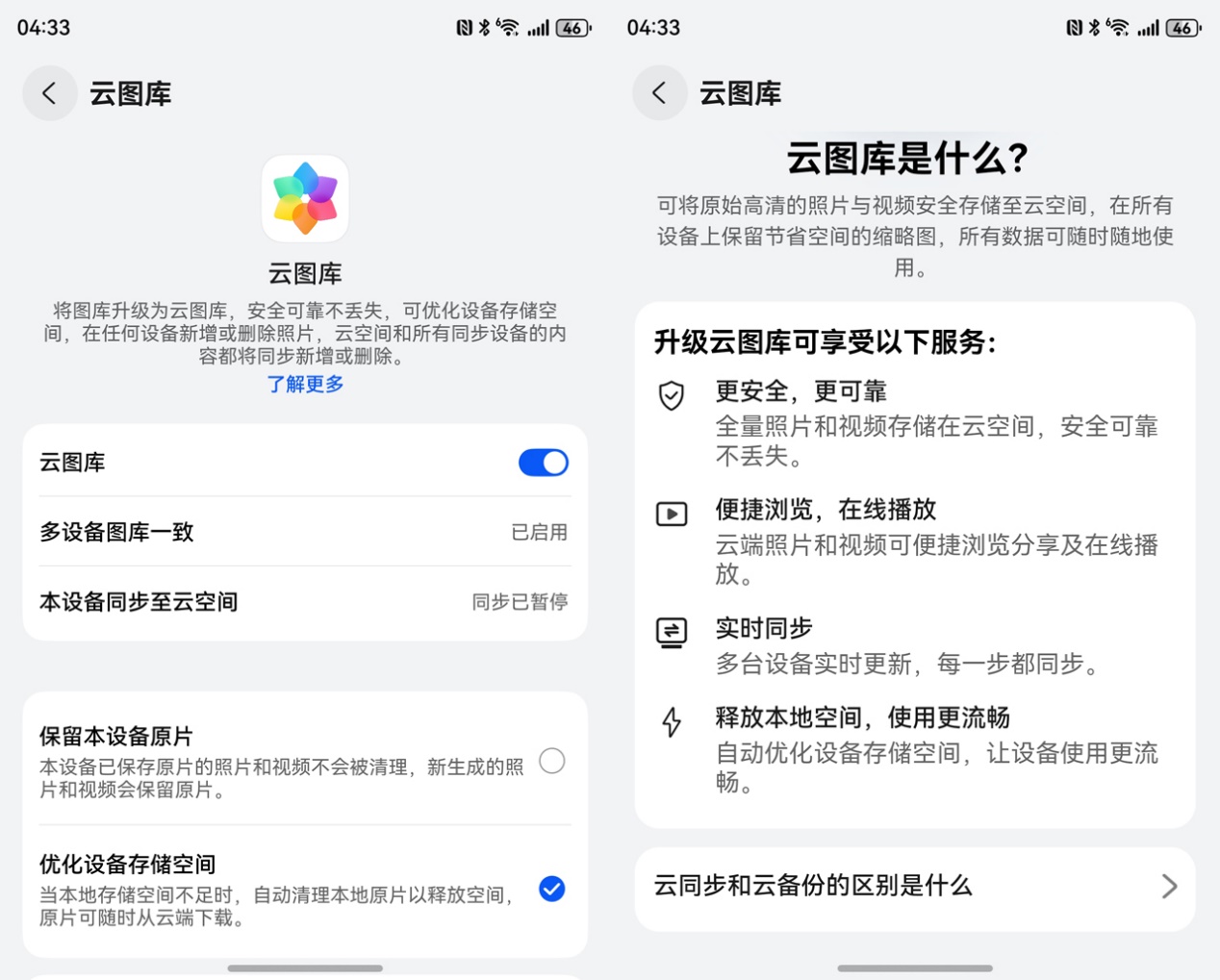Tap the shield icon beside 更安全，更可靠
This screenshot has height=980, width=1220.
pyautogui.click(x=672, y=395)
